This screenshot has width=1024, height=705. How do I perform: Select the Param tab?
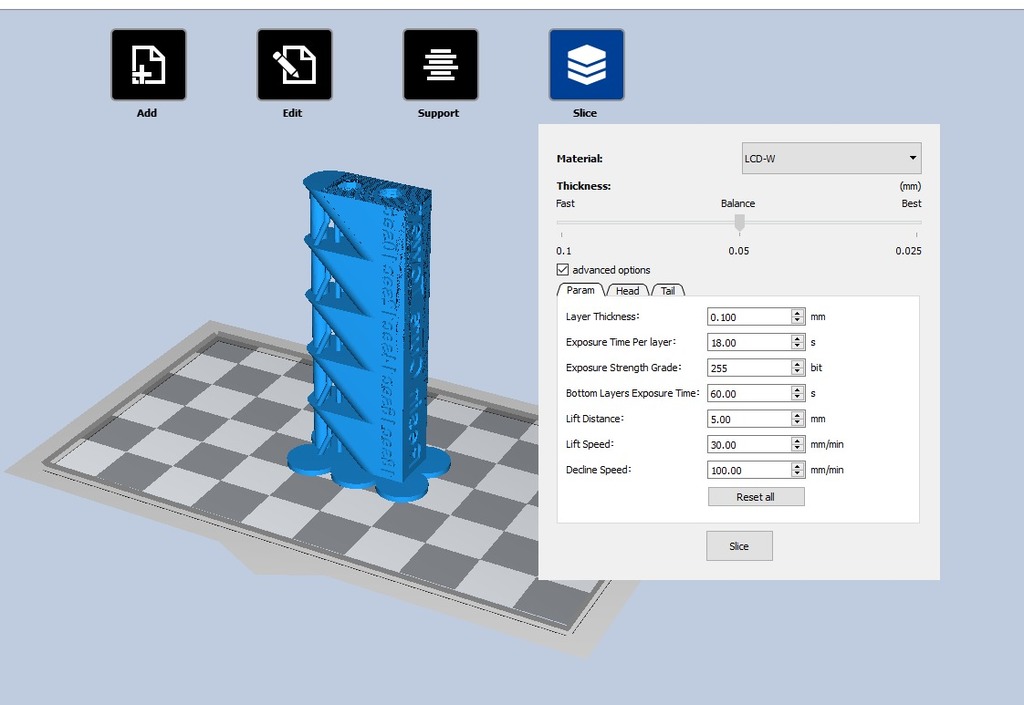pyautogui.click(x=580, y=290)
